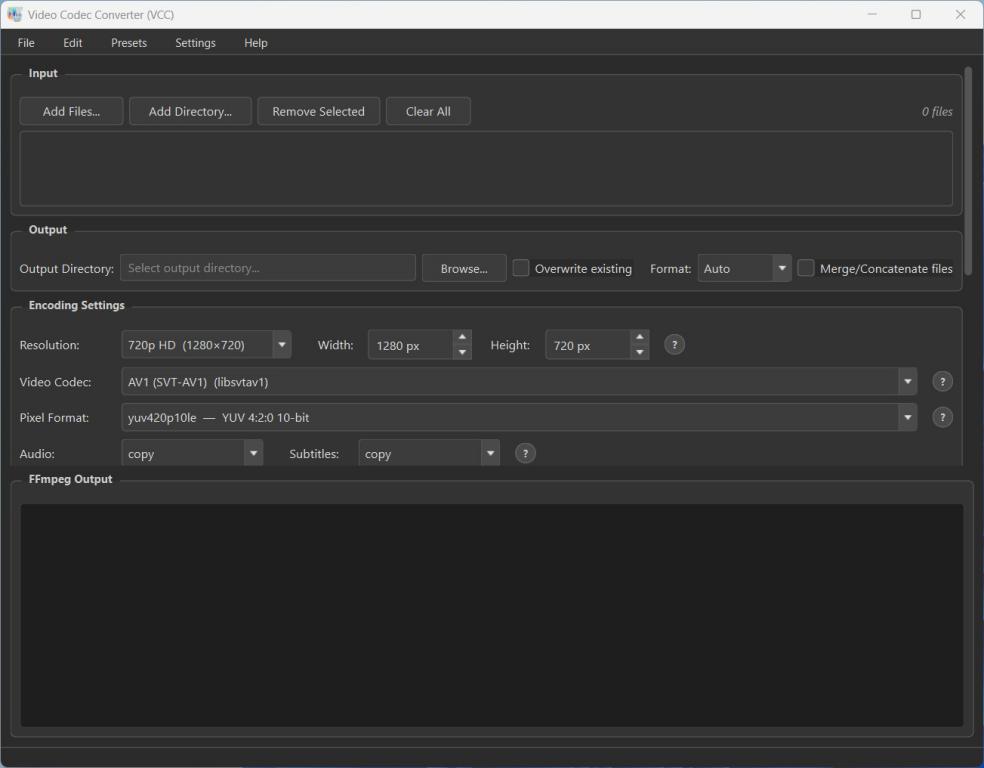Click Browse for output directory
Screen dimensions: 984x768
(x=464, y=268)
